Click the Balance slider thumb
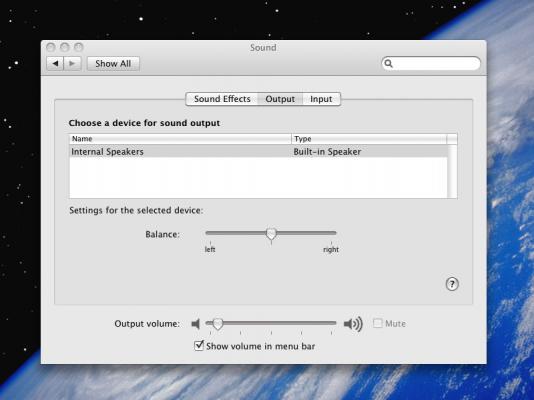 [271, 234]
